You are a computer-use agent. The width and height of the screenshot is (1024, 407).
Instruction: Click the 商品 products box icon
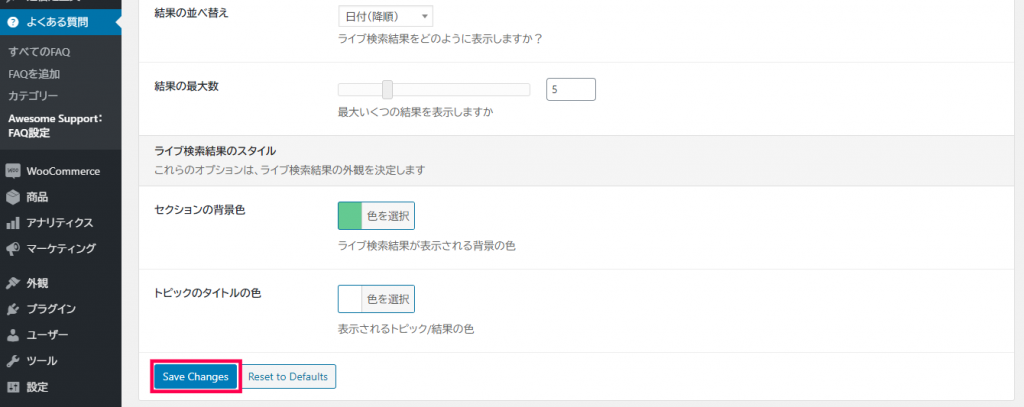(13, 197)
